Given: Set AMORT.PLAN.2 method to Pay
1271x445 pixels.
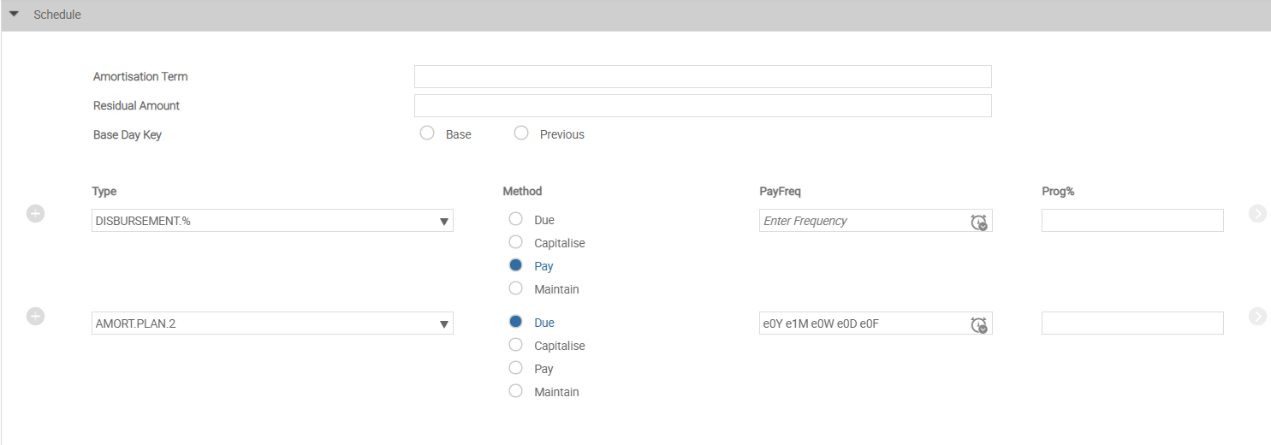Looking at the screenshot, I should point(516,368).
